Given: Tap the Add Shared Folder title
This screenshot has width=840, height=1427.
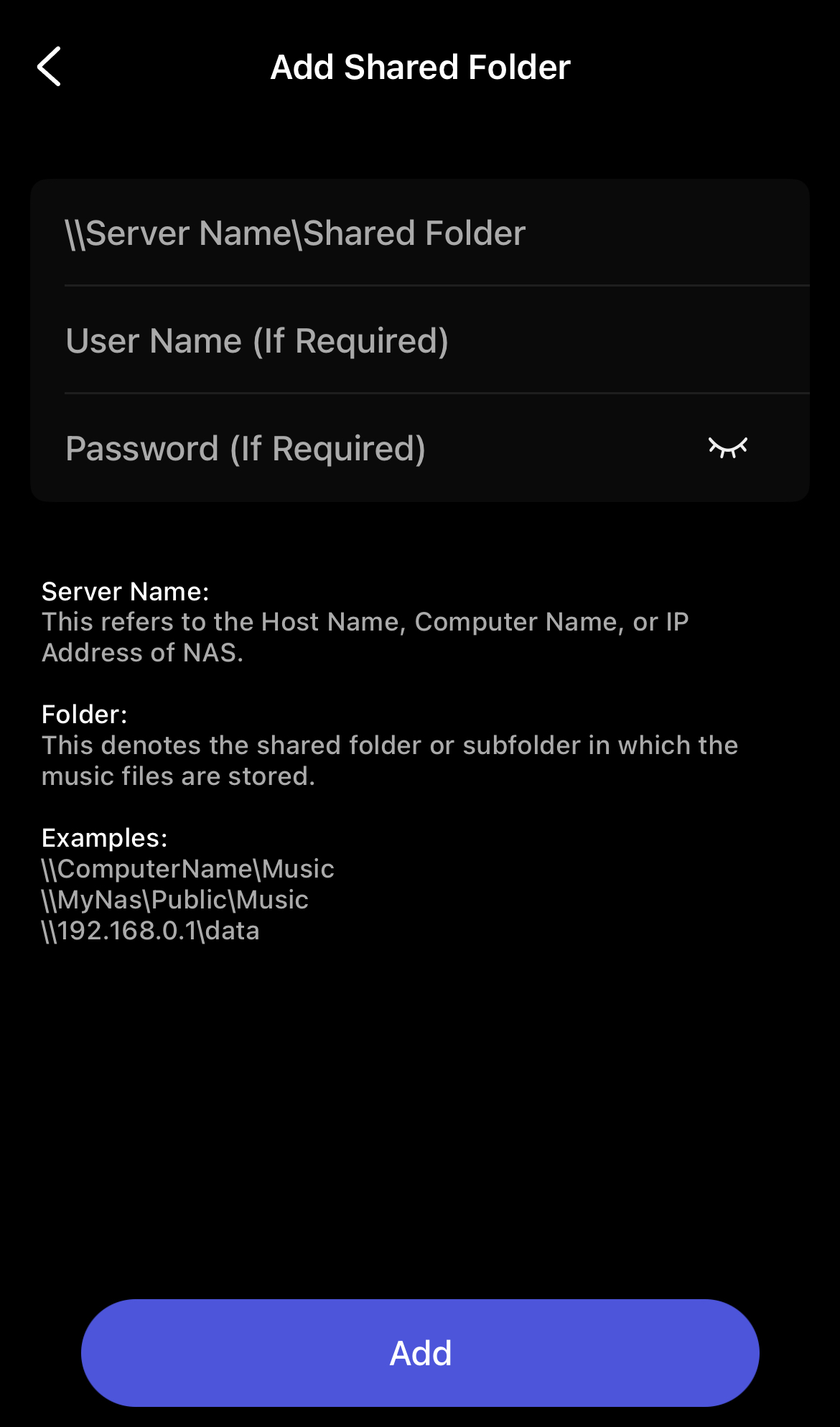Looking at the screenshot, I should (420, 67).
